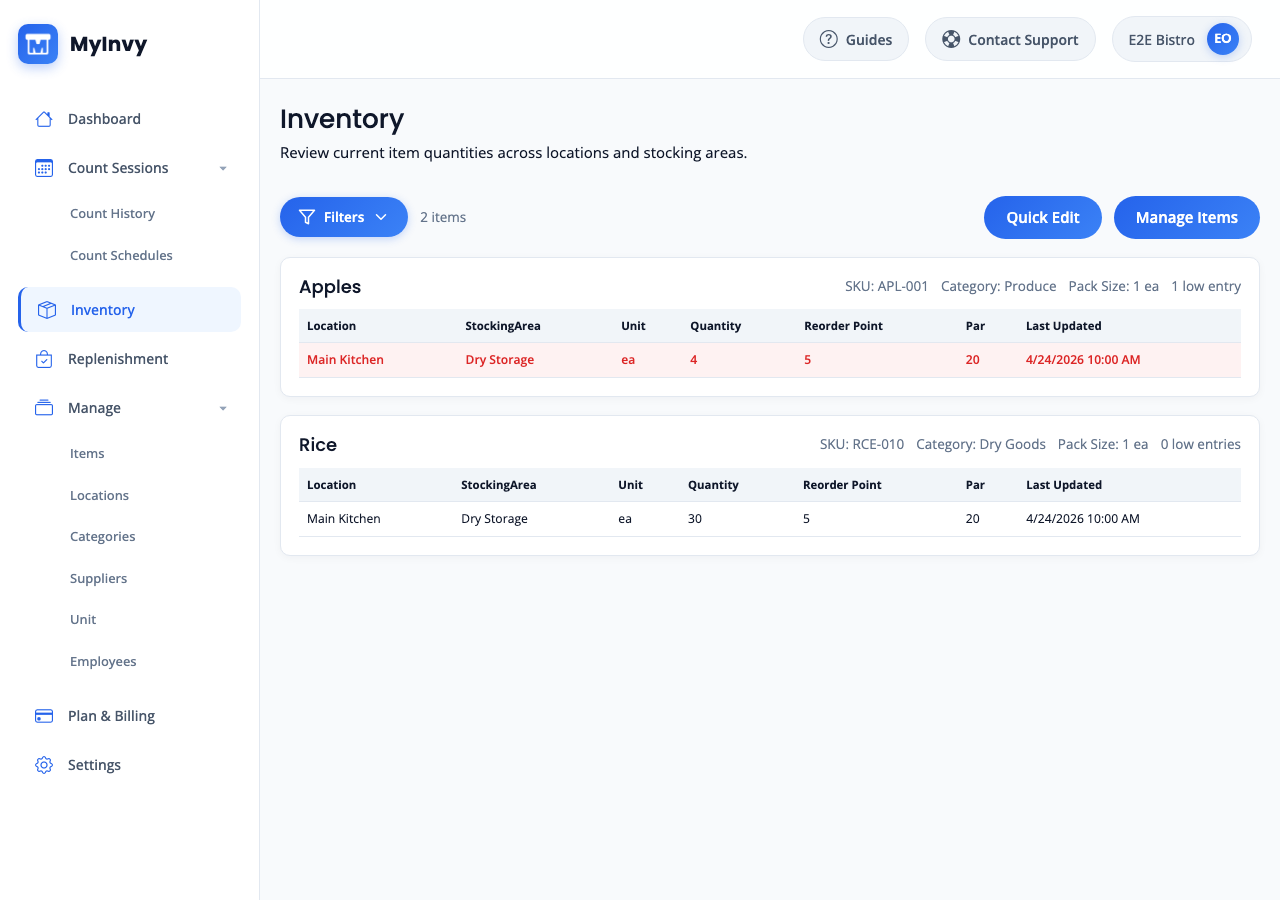
Task: Click Dry Storage in the Rice row
Action: point(494,519)
